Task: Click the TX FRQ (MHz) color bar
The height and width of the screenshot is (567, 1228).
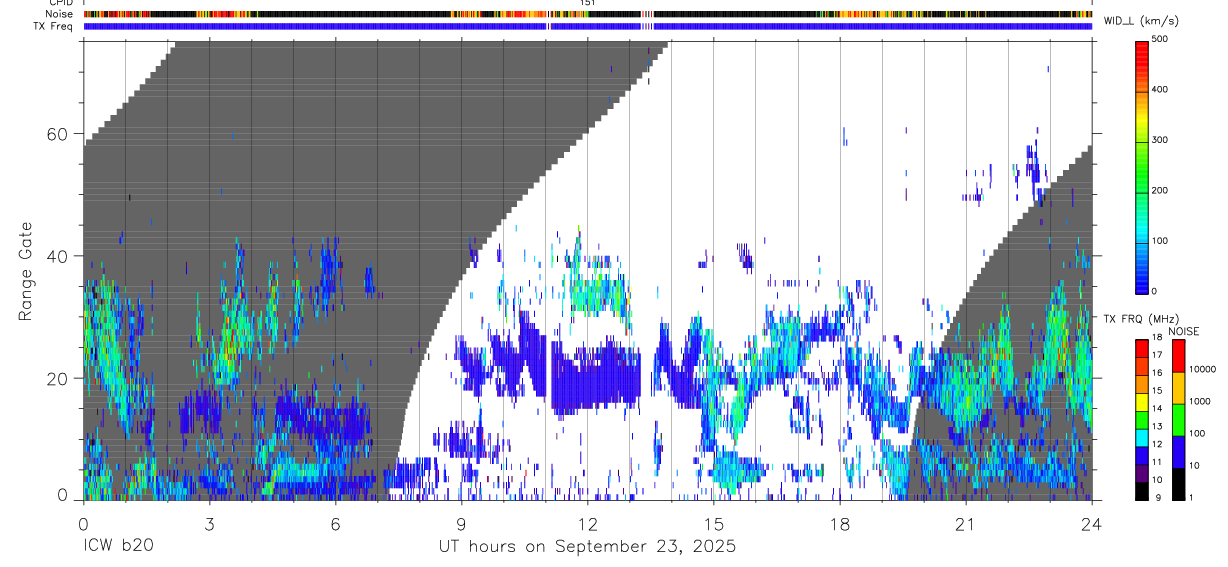Action: 1142,419
